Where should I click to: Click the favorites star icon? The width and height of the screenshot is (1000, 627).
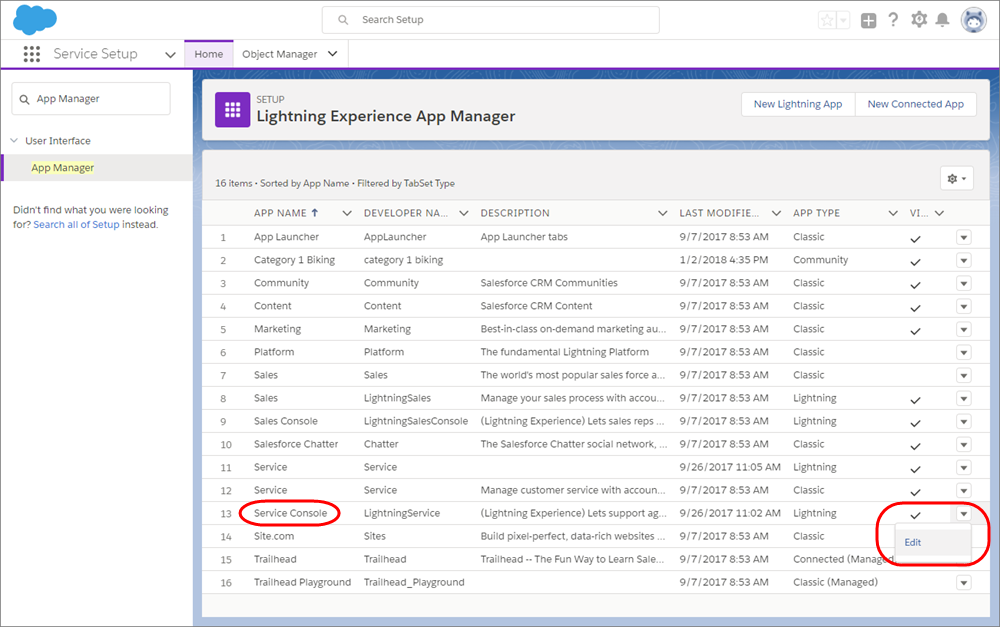tap(827, 20)
